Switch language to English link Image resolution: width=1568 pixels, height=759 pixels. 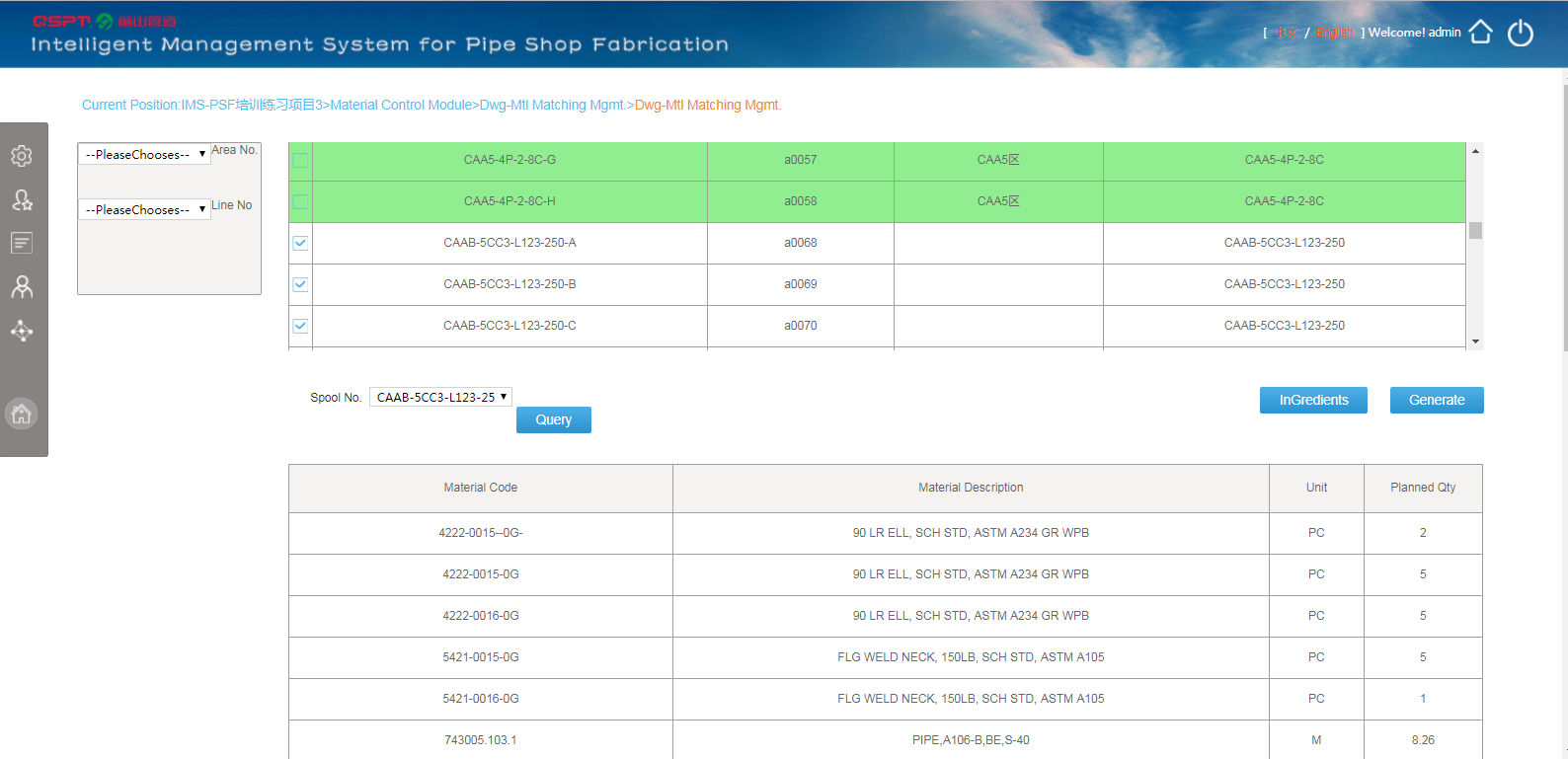[1335, 33]
